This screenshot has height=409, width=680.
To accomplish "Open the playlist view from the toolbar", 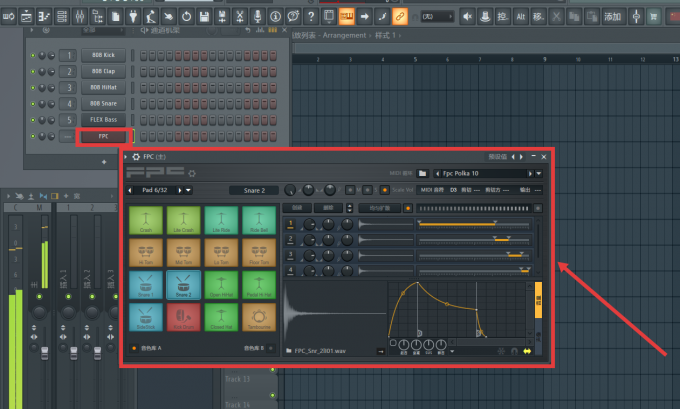I will 26,17.
